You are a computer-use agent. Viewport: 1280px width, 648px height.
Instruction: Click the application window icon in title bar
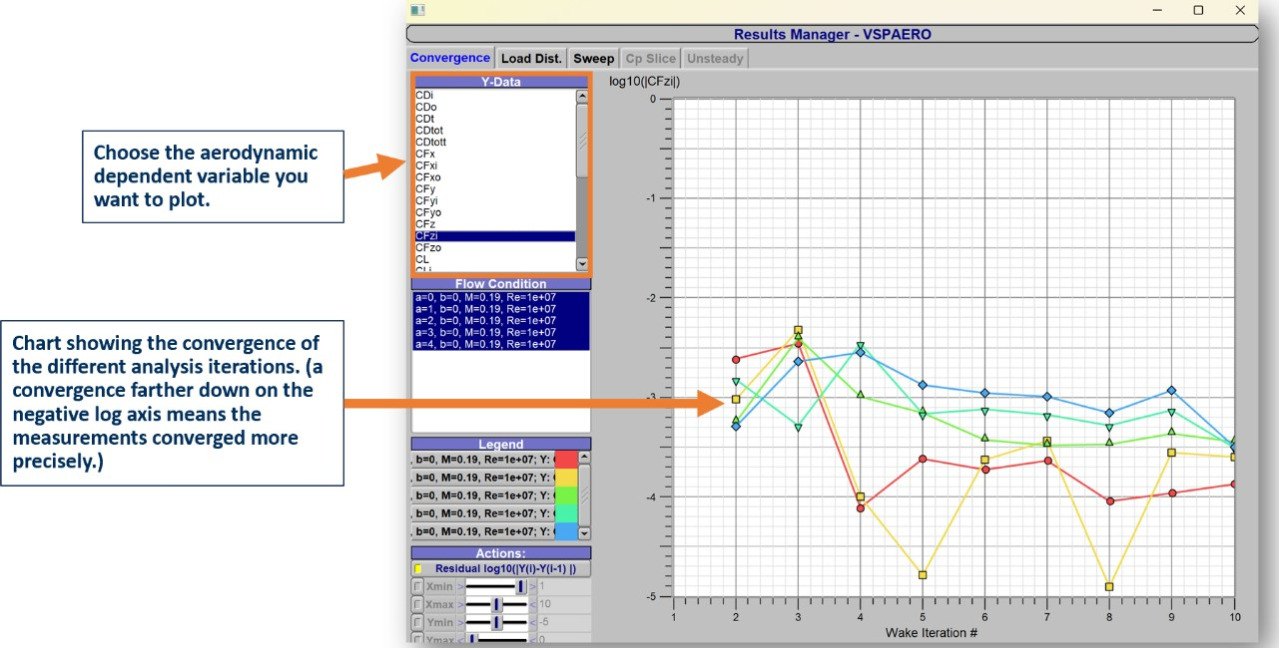coord(417,10)
